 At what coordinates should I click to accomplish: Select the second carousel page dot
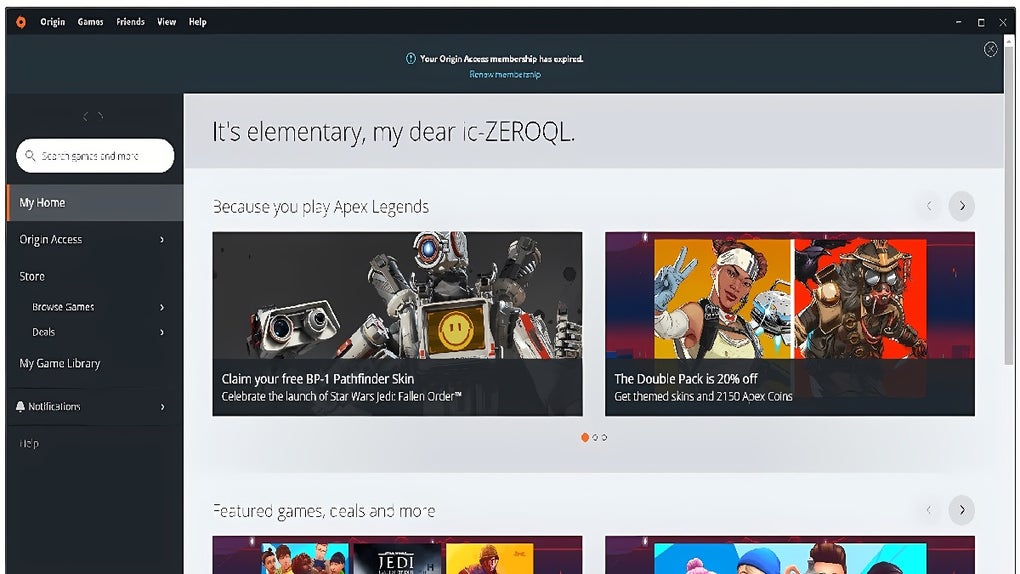click(595, 437)
